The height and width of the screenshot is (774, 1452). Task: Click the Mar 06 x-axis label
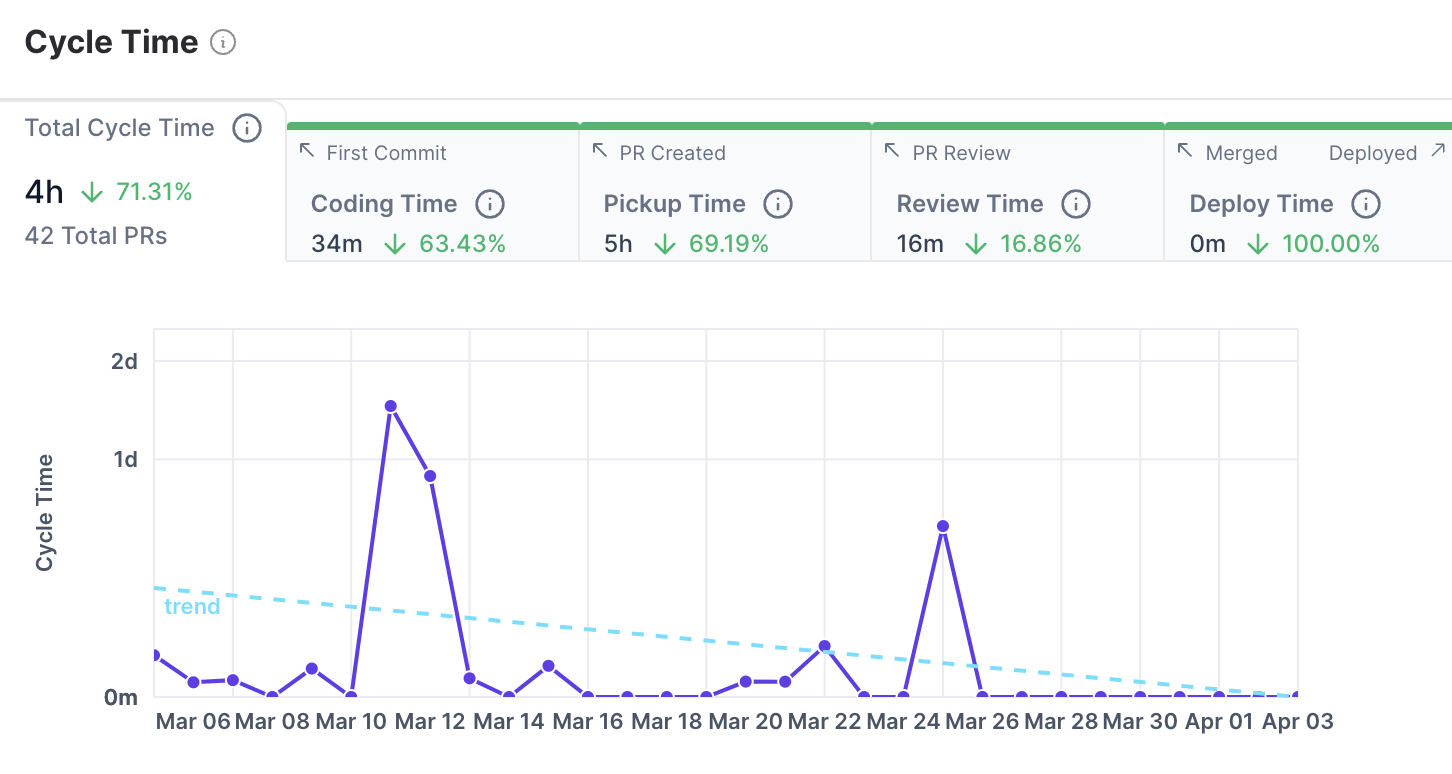click(x=193, y=722)
